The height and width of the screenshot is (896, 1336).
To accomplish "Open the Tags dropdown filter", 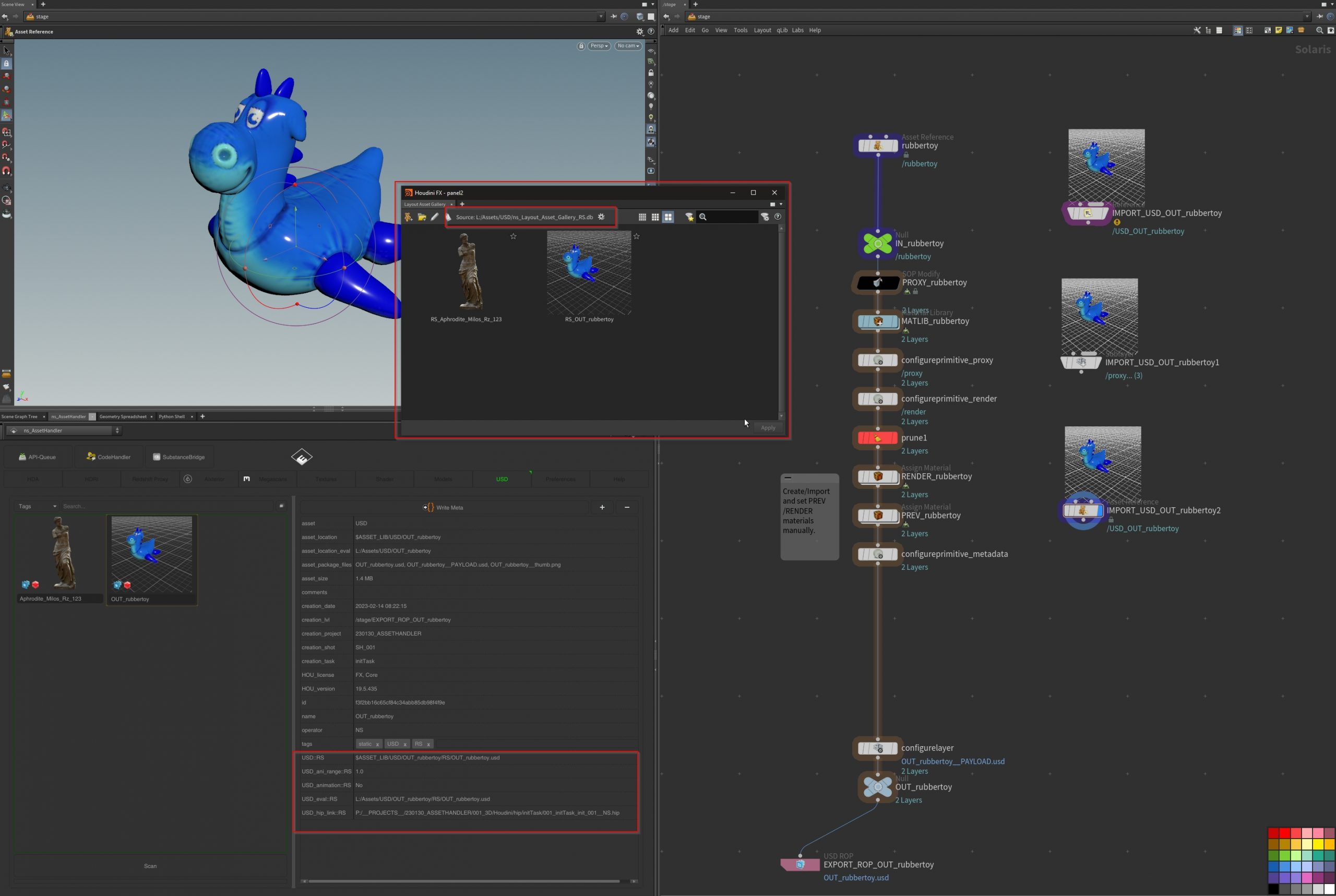I will (x=37, y=506).
